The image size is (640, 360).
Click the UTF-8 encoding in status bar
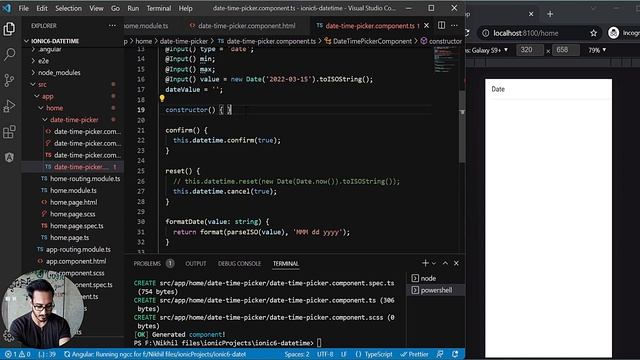(325, 354)
